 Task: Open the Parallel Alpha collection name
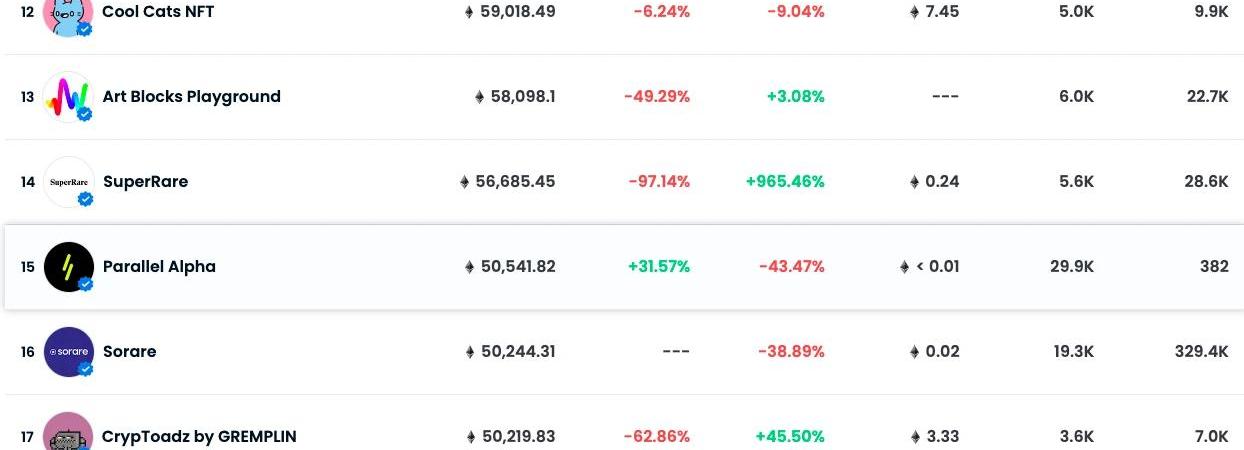click(159, 267)
